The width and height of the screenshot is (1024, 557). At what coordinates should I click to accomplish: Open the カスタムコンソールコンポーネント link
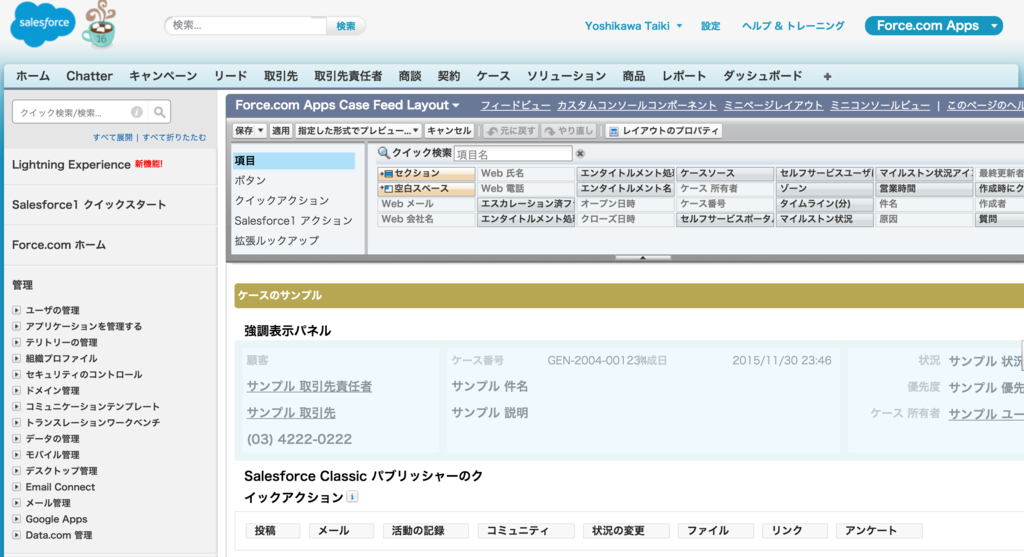[x=637, y=105]
